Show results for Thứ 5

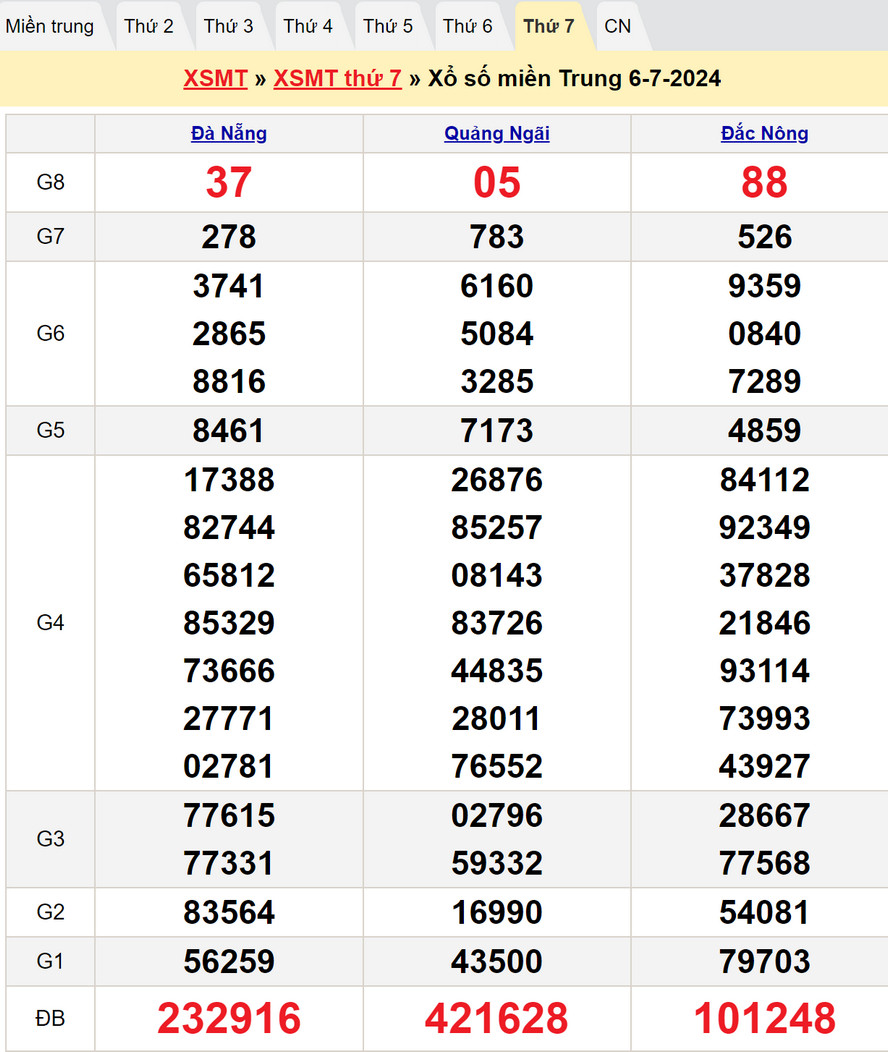(x=388, y=26)
